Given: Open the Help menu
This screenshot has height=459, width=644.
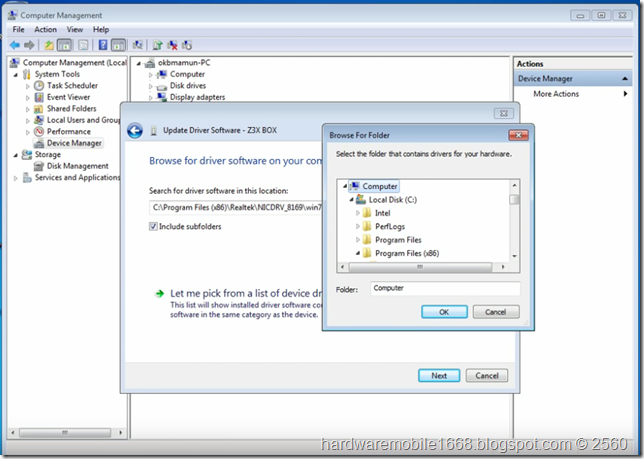Looking at the screenshot, I should click(101, 30).
